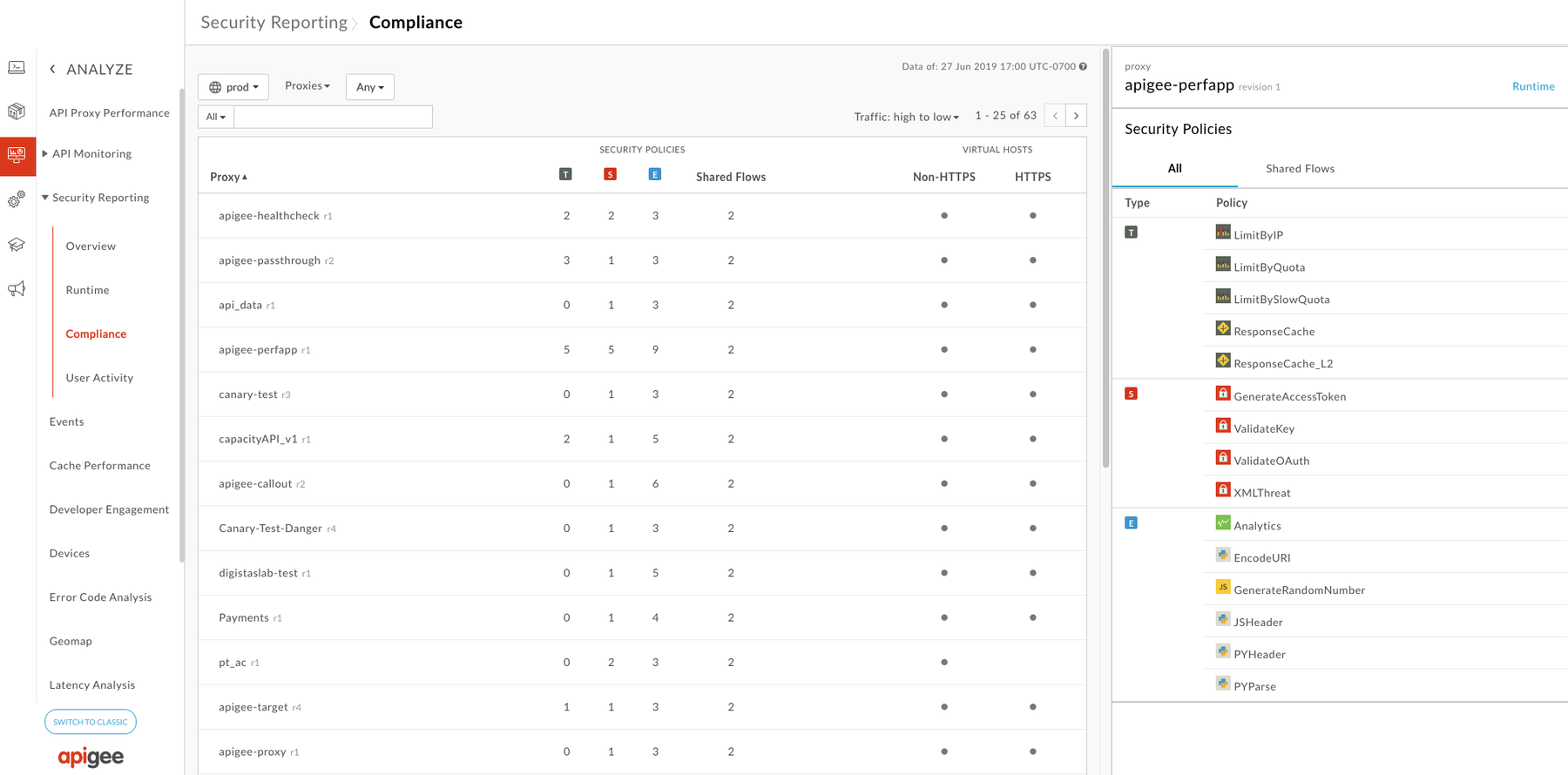The width and height of the screenshot is (1568, 775).
Task: Select the red Analyze monitor icon
Action: pos(17,156)
